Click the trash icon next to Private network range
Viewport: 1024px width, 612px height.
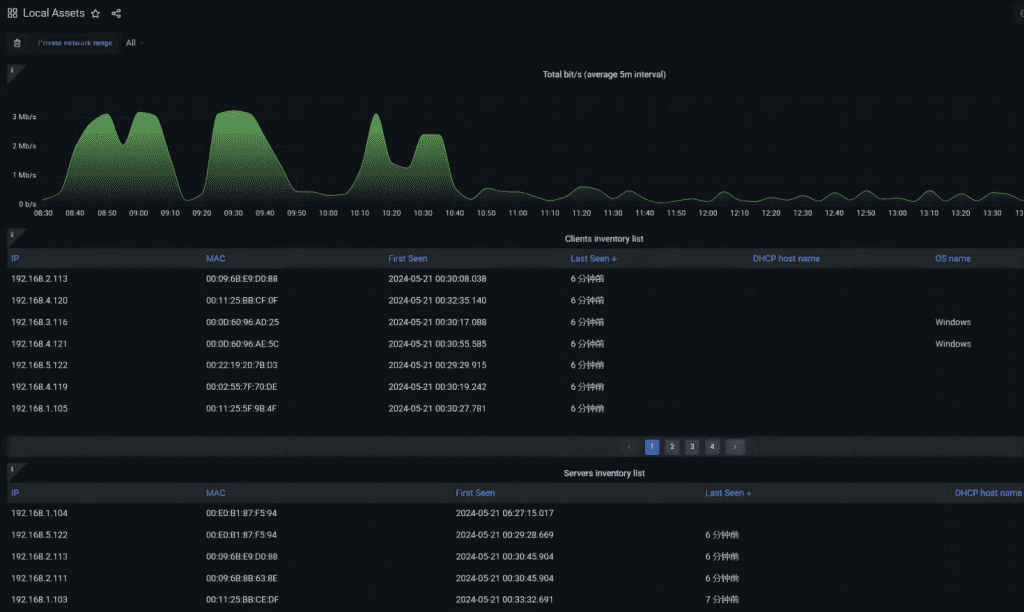pyautogui.click(x=17, y=43)
